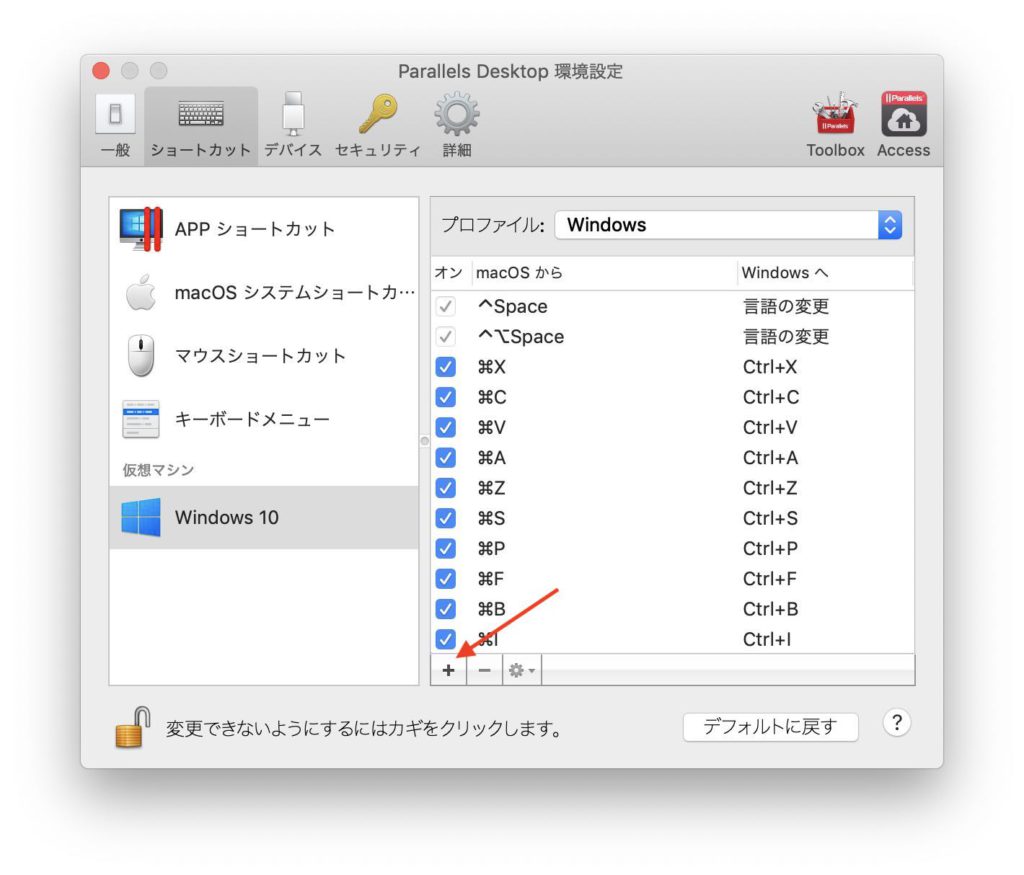Screen dimensions: 1024x875
Task: Disable the ⌘X to Ctrl+X shortcut
Action: tap(445, 367)
